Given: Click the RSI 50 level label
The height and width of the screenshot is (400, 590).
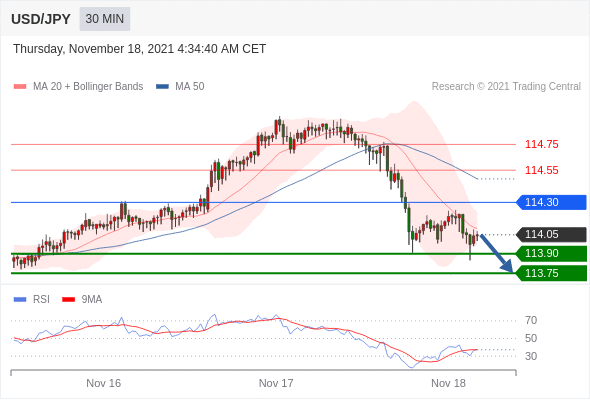Looking at the screenshot, I should coord(531,338).
